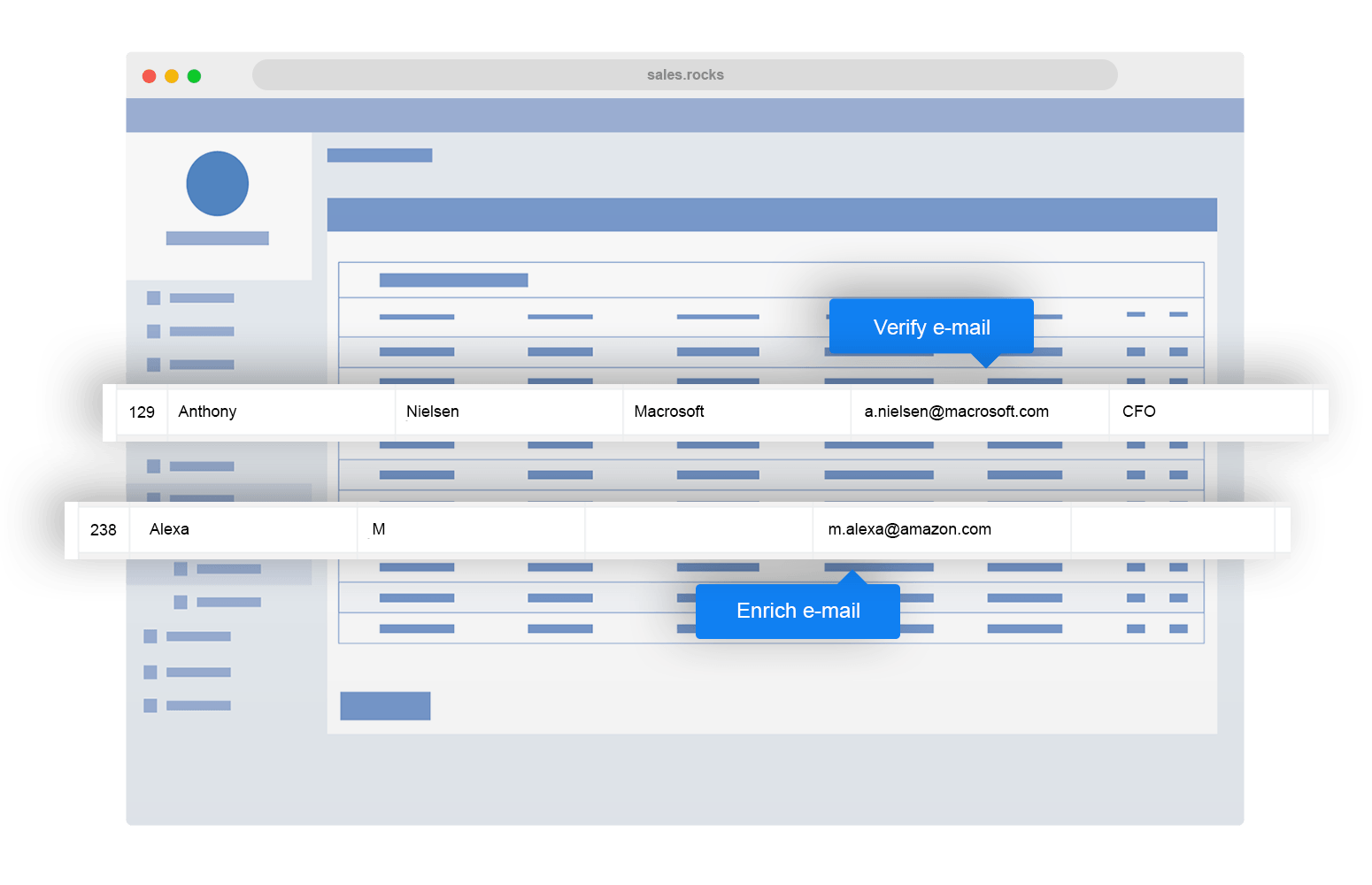Click the first name cell Alexa
Screen dimensions: 1372x885
pos(169,529)
